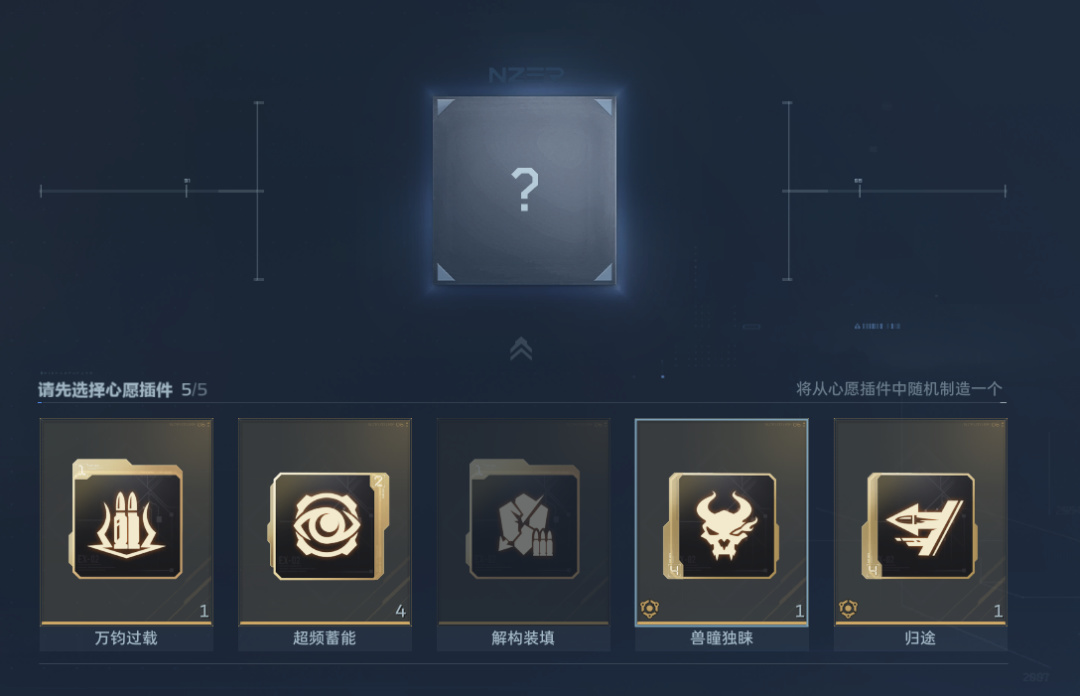Tap the 归途 name label
1080x696 pixels.
click(920, 638)
